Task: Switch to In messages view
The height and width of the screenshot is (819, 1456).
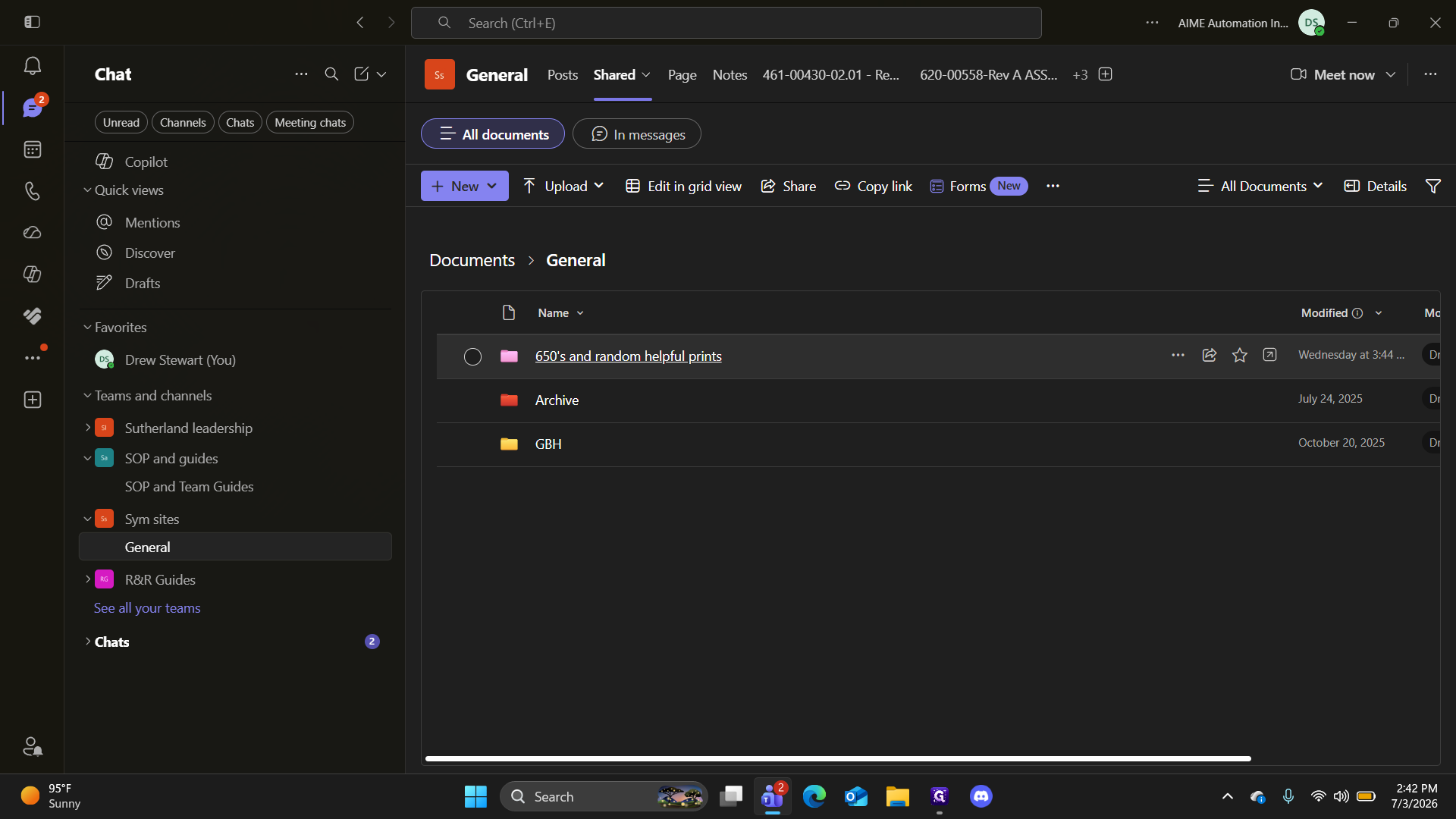Action: click(637, 134)
